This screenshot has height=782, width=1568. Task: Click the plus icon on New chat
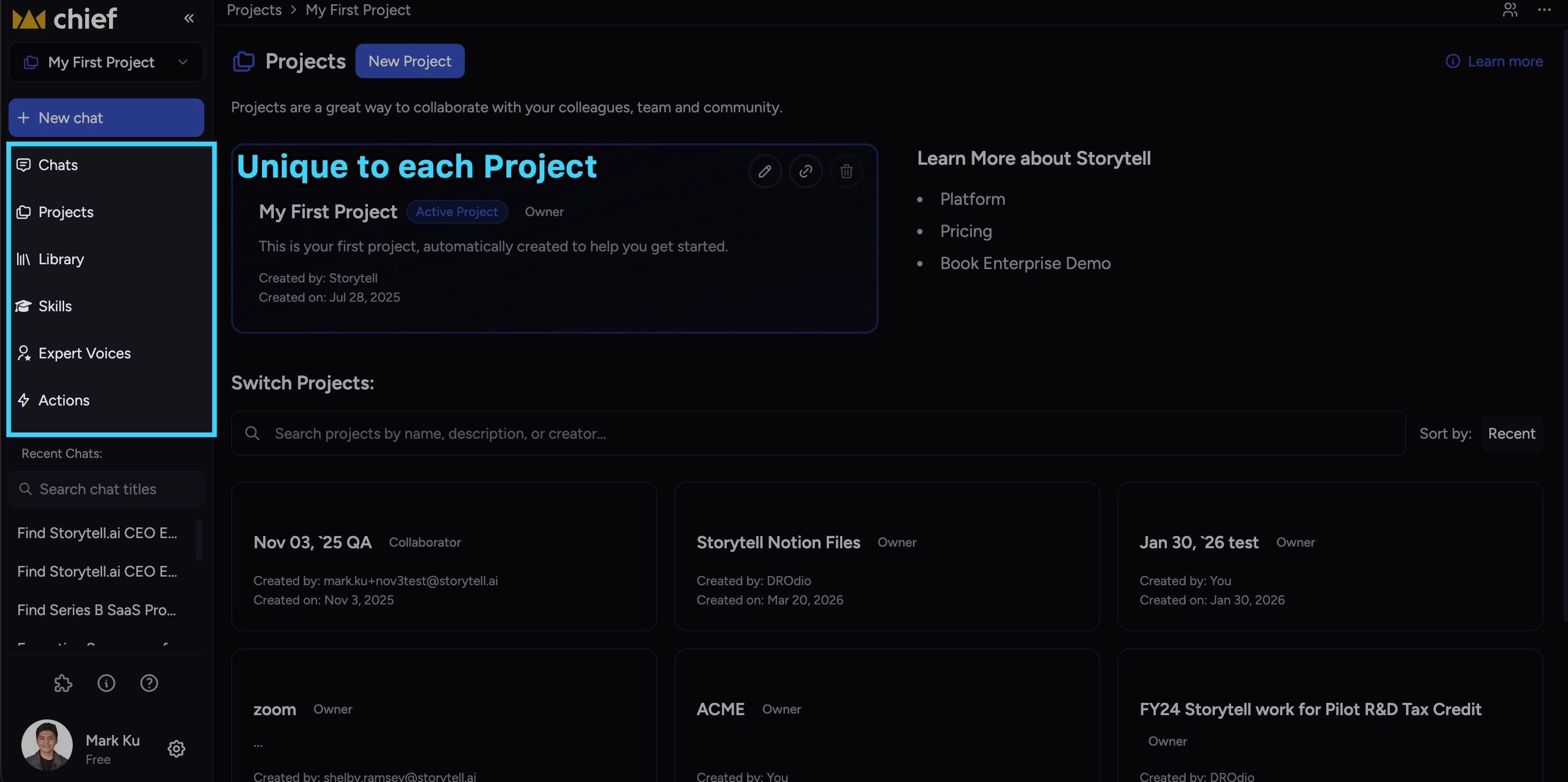[x=24, y=118]
